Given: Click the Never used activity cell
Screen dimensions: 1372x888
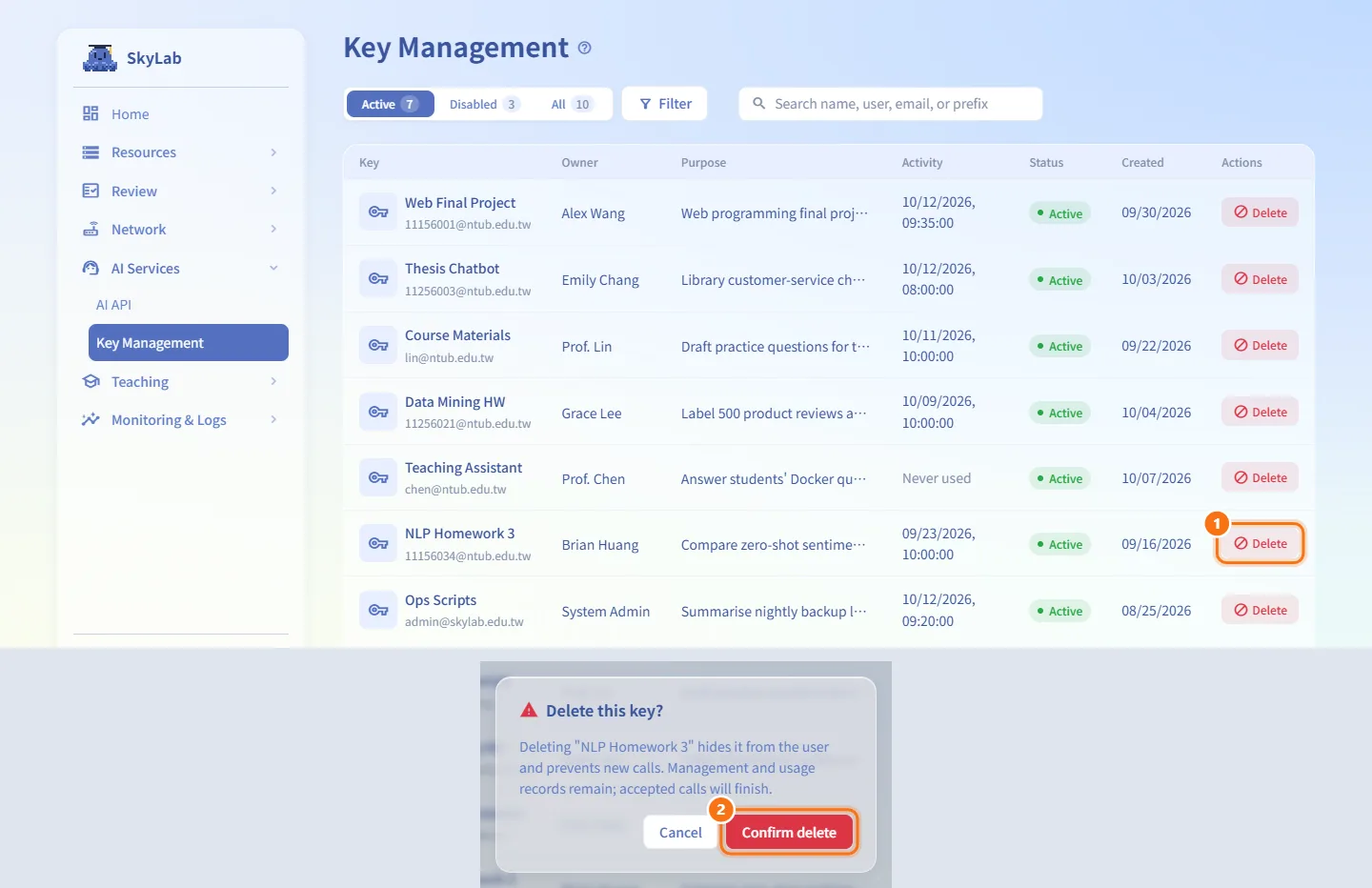Looking at the screenshot, I should click(x=937, y=478).
